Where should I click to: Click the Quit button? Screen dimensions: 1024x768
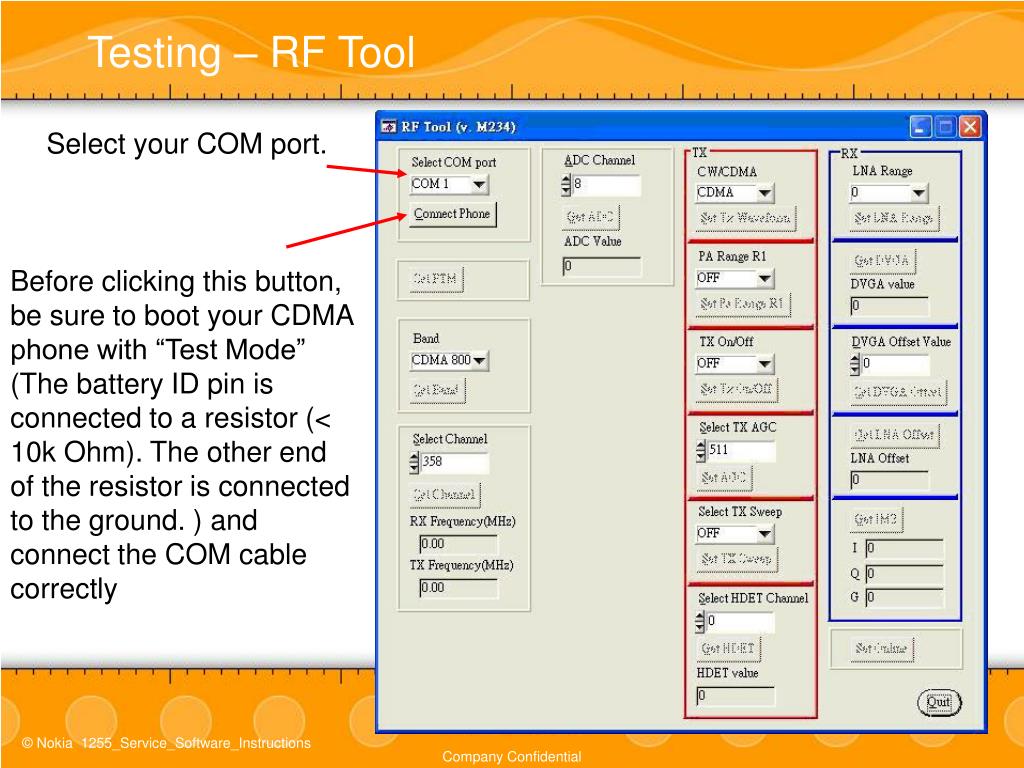tap(939, 703)
